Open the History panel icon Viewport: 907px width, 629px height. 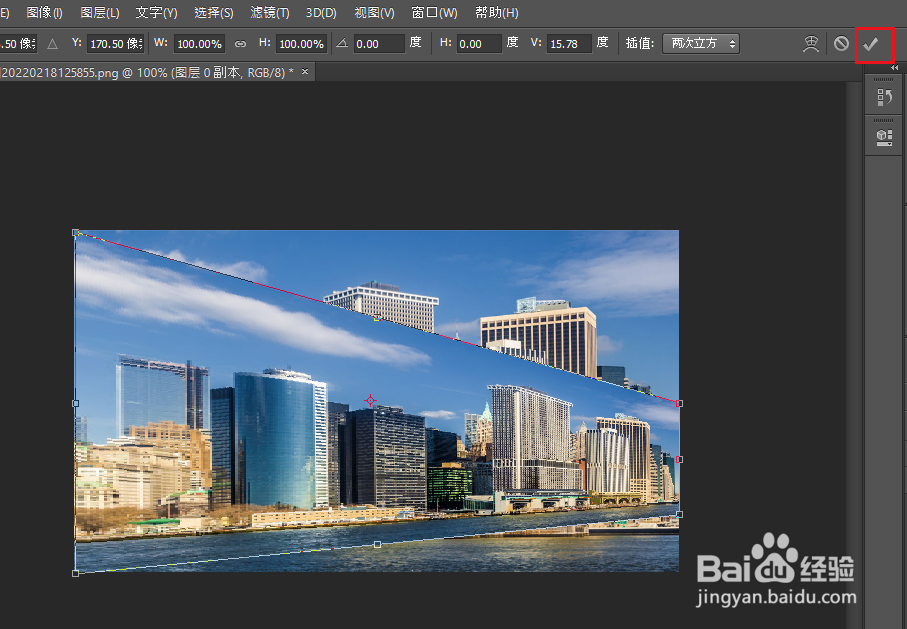[x=884, y=97]
